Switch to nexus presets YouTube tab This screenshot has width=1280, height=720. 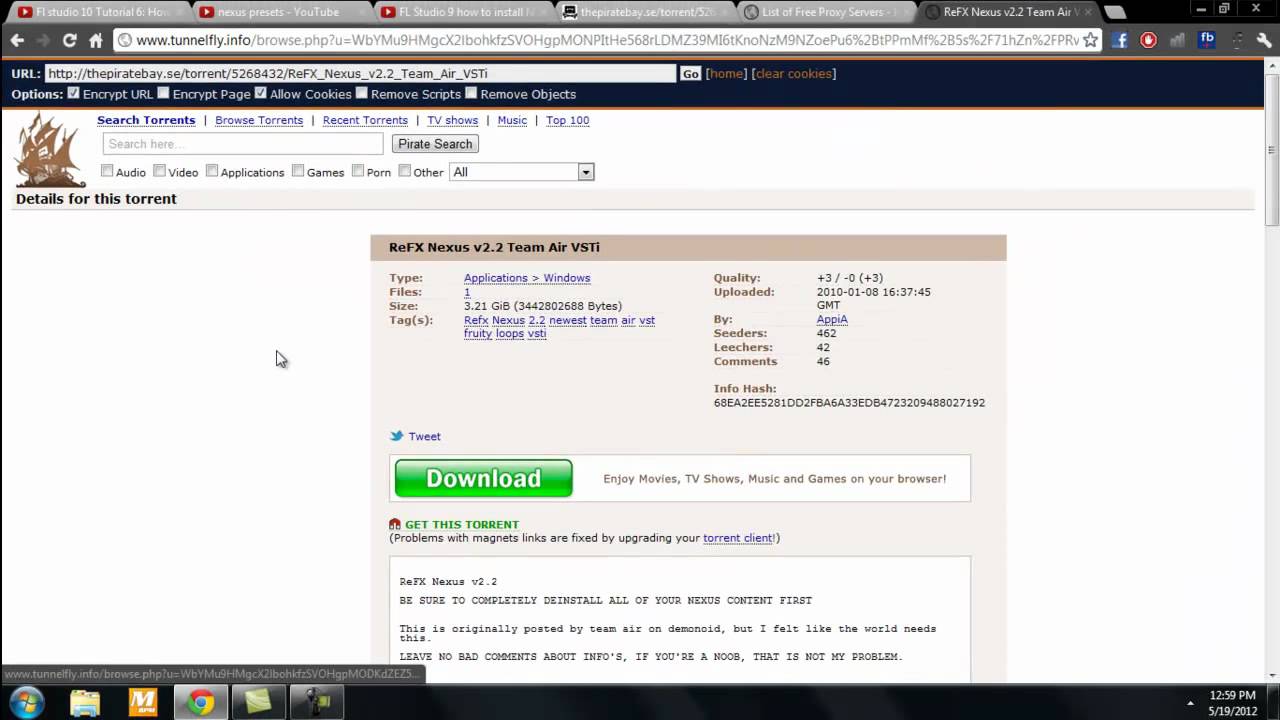coord(280,12)
